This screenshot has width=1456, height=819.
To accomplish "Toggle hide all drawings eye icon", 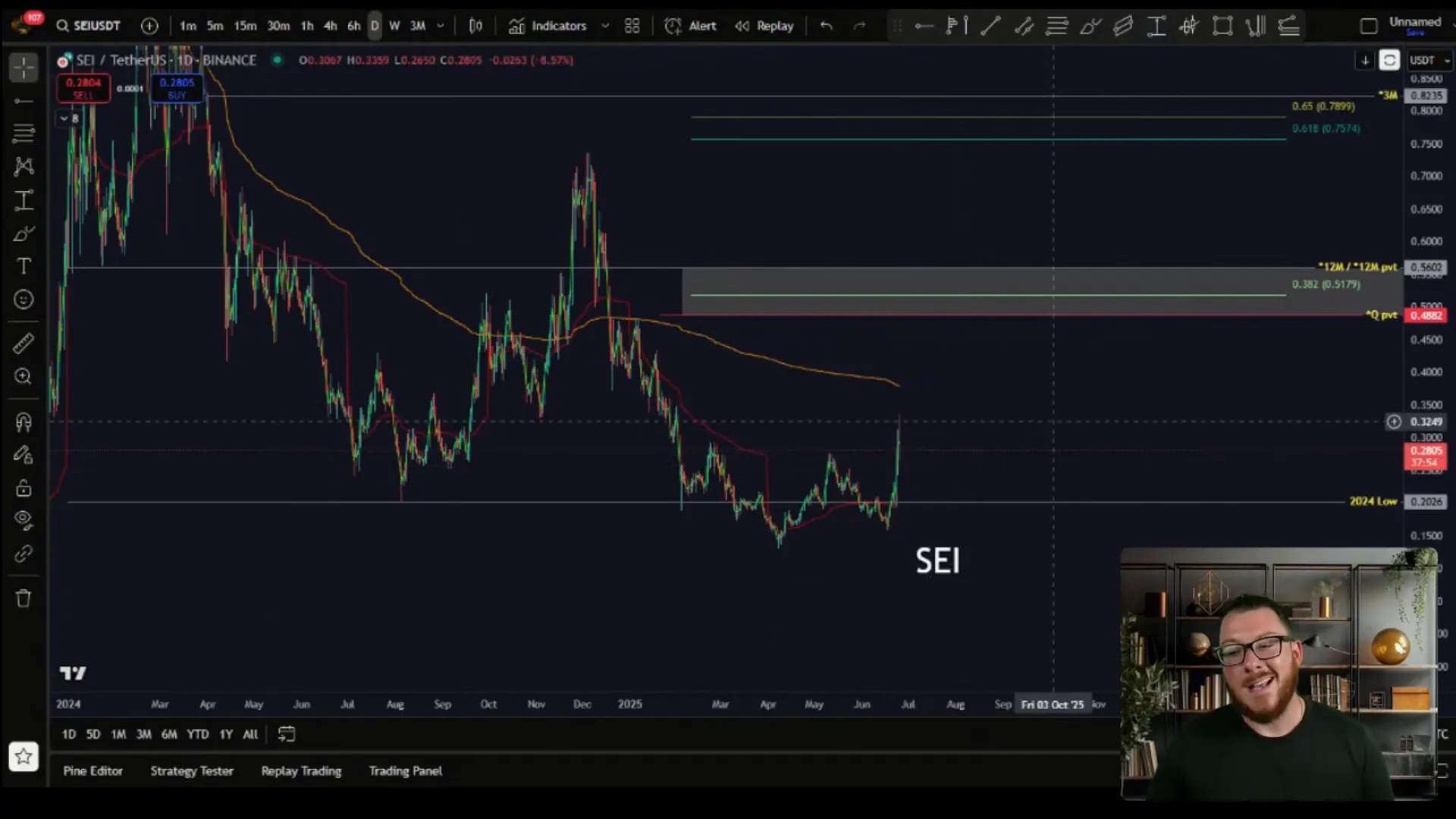I will point(24,520).
